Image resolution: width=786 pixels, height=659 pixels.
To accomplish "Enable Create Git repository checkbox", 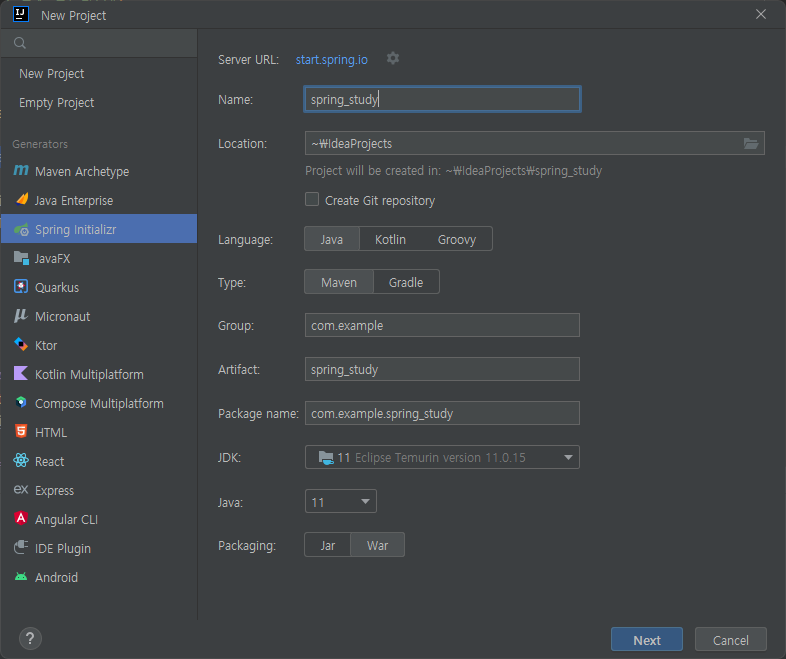I will click(x=312, y=199).
